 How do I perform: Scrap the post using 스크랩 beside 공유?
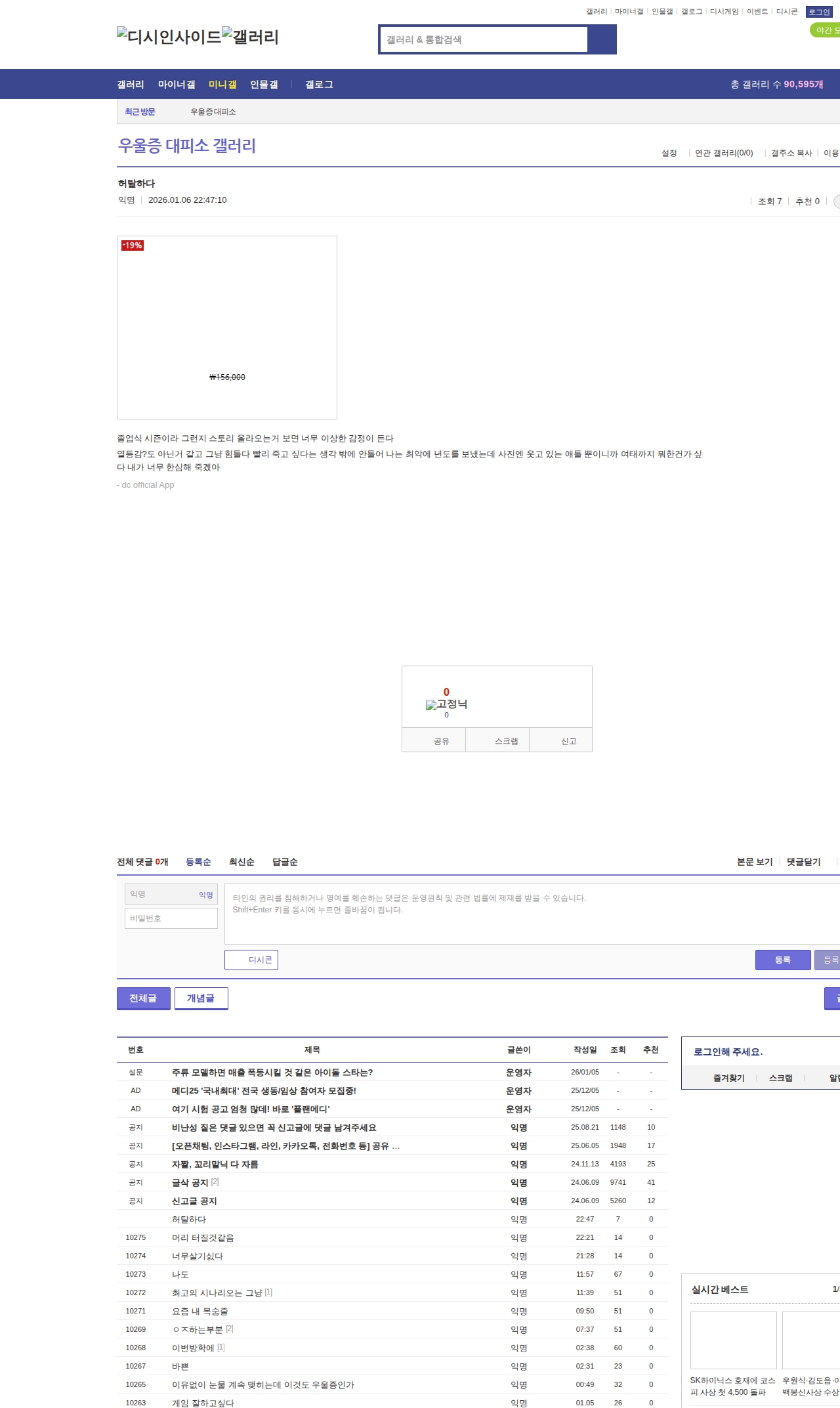pyautogui.click(x=497, y=741)
